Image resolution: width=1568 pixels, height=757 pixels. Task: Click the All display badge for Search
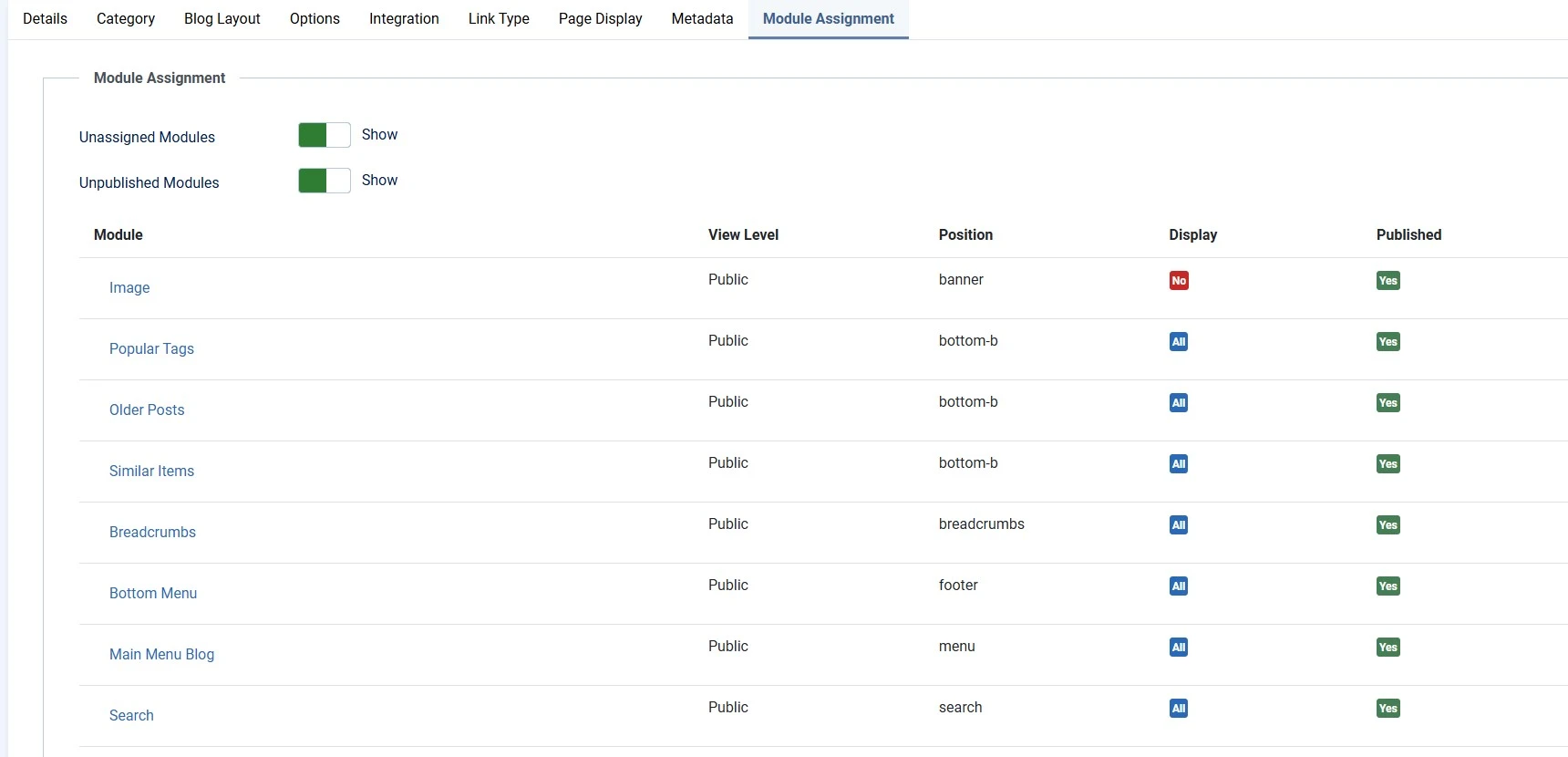(x=1179, y=709)
